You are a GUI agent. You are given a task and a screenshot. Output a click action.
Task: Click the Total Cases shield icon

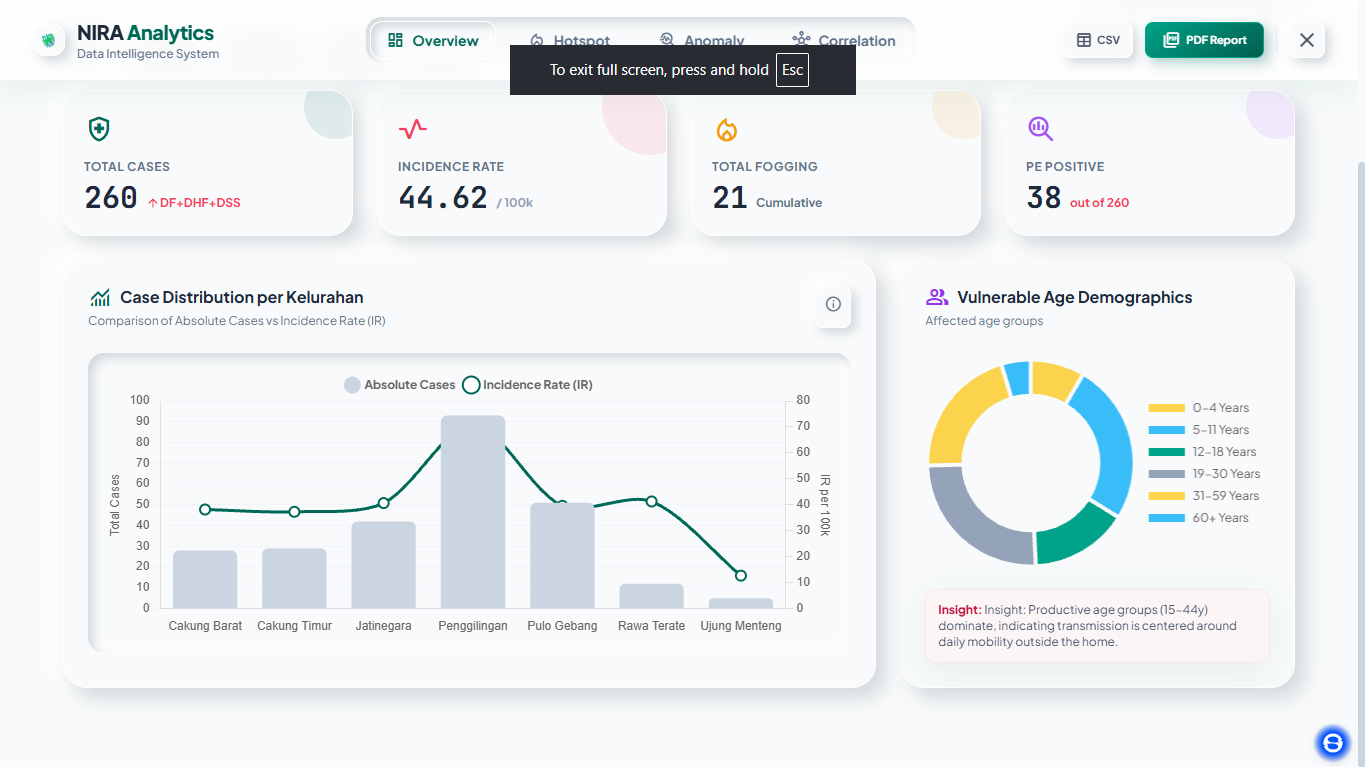click(x=99, y=129)
